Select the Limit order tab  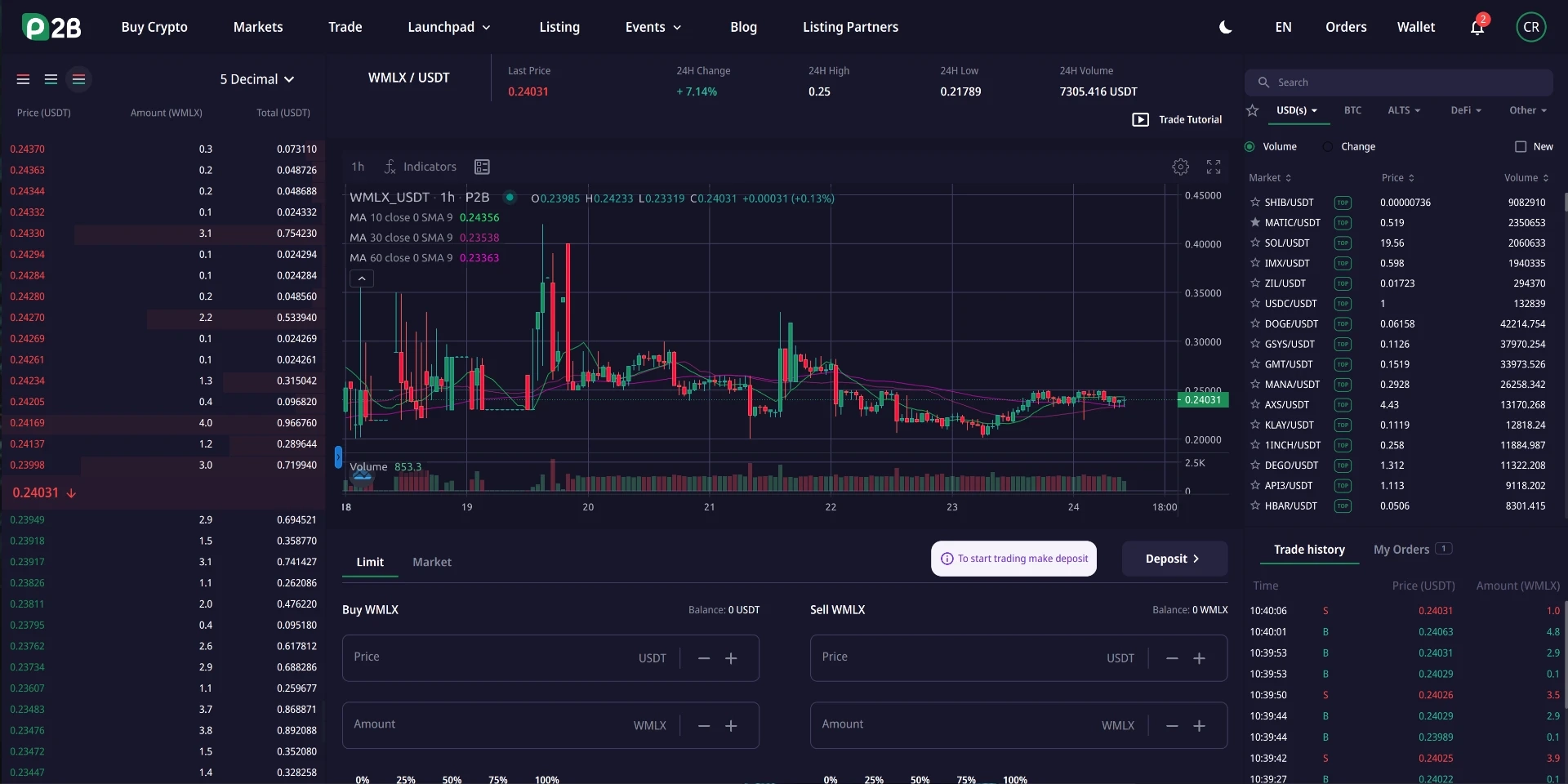pos(370,562)
